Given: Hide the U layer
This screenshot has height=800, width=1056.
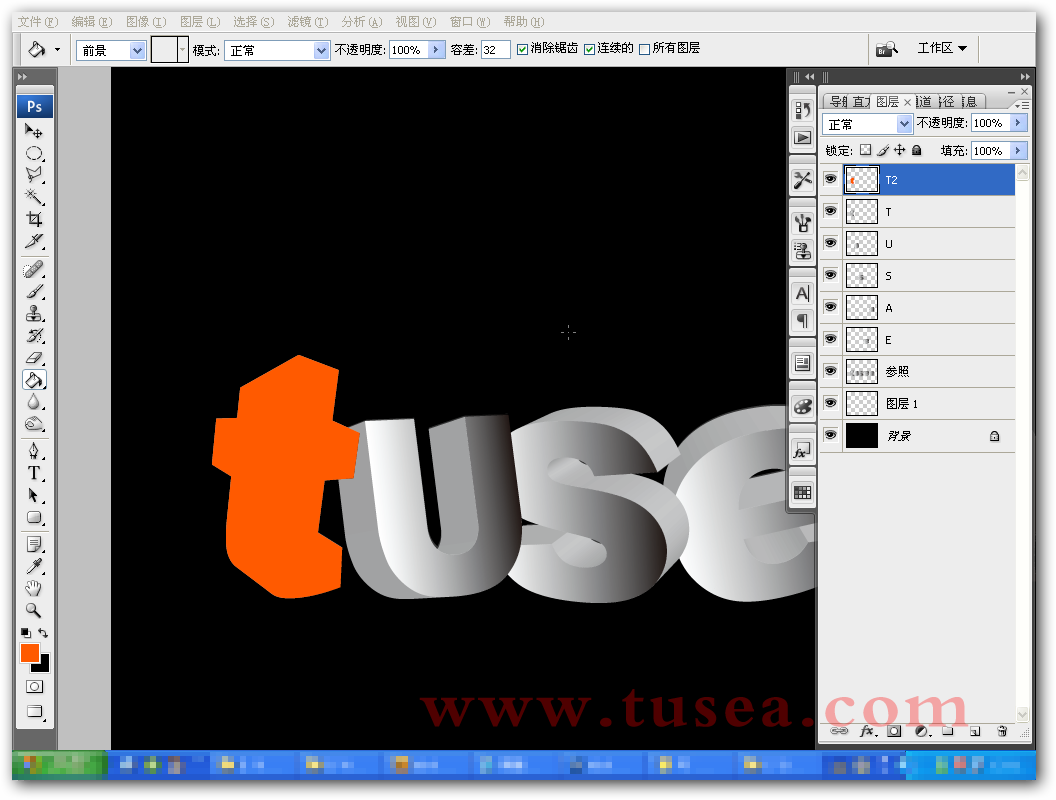Looking at the screenshot, I should 831,243.
